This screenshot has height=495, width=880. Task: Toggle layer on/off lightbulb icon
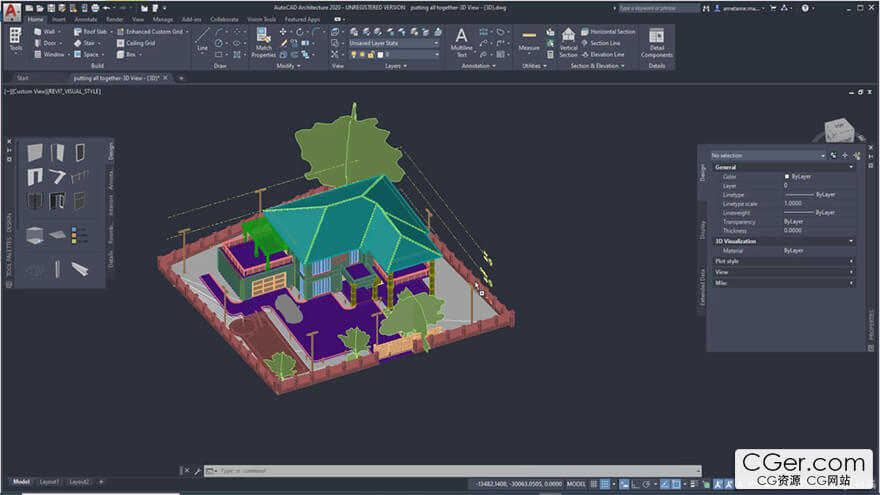point(352,55)
